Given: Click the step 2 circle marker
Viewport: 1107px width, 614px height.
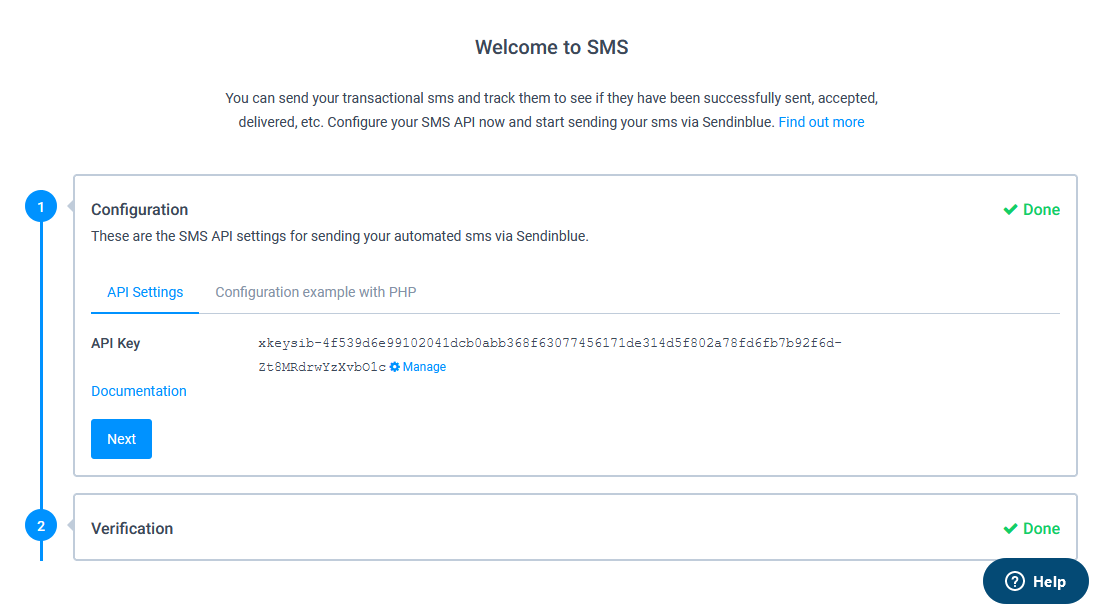Looking at the screenshot, I should [41, 526].
